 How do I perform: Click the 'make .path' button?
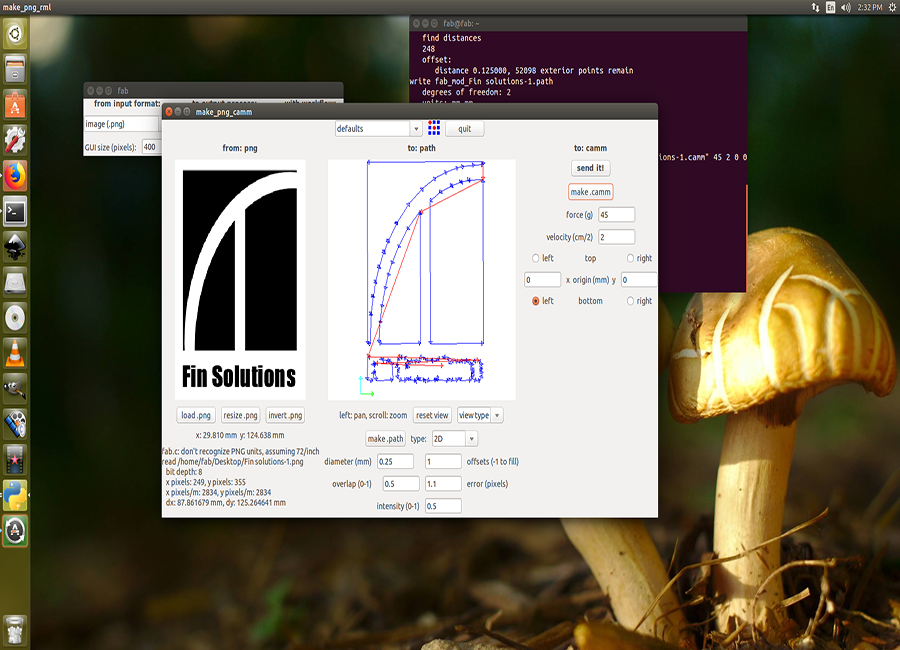click(385, 439)
